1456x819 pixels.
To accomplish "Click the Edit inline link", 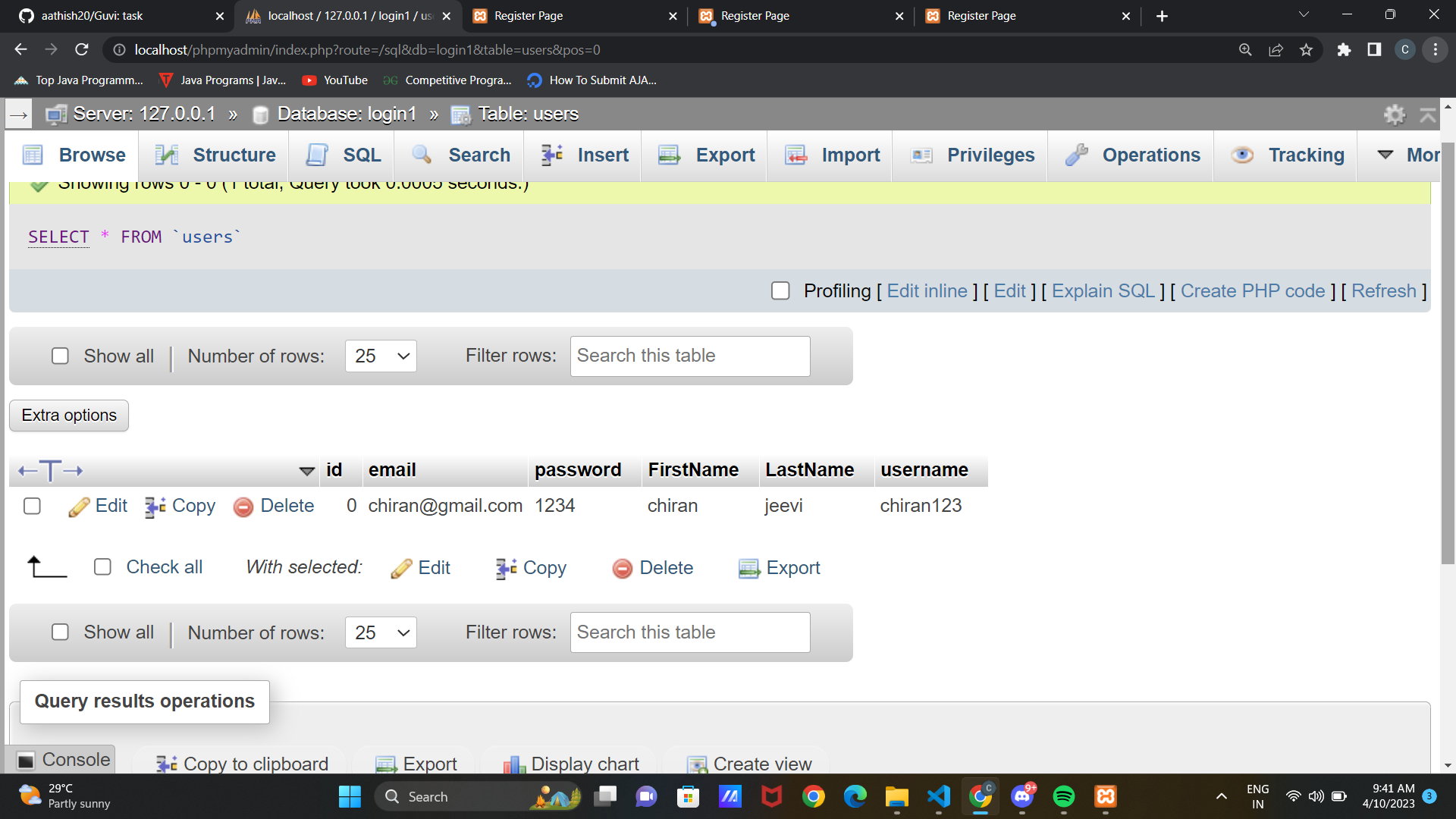I will 927,291.
